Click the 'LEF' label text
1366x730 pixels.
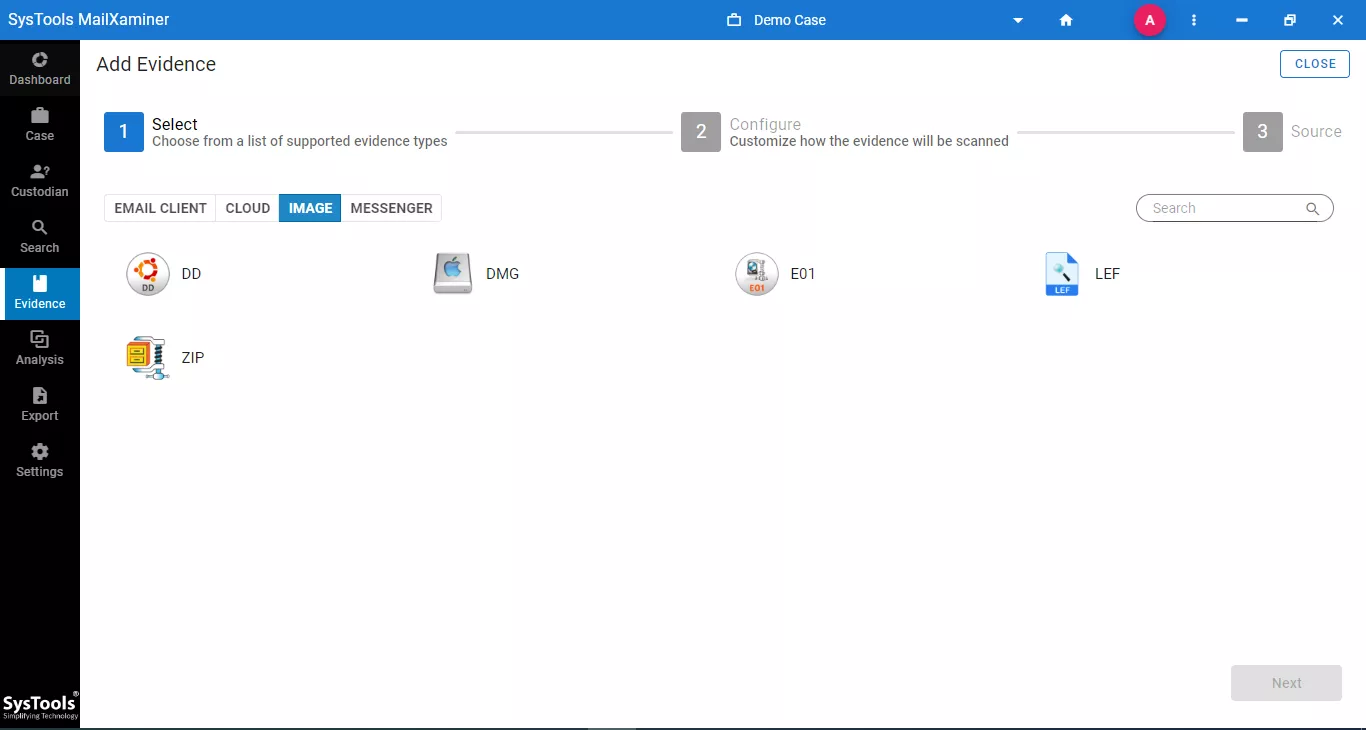1107,274
